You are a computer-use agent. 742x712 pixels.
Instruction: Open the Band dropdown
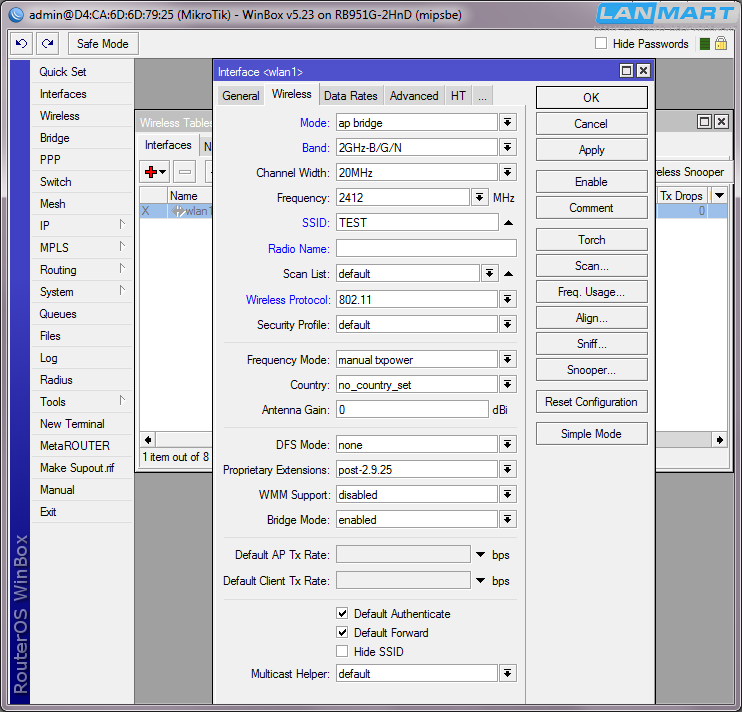click(x=507, y=148)
